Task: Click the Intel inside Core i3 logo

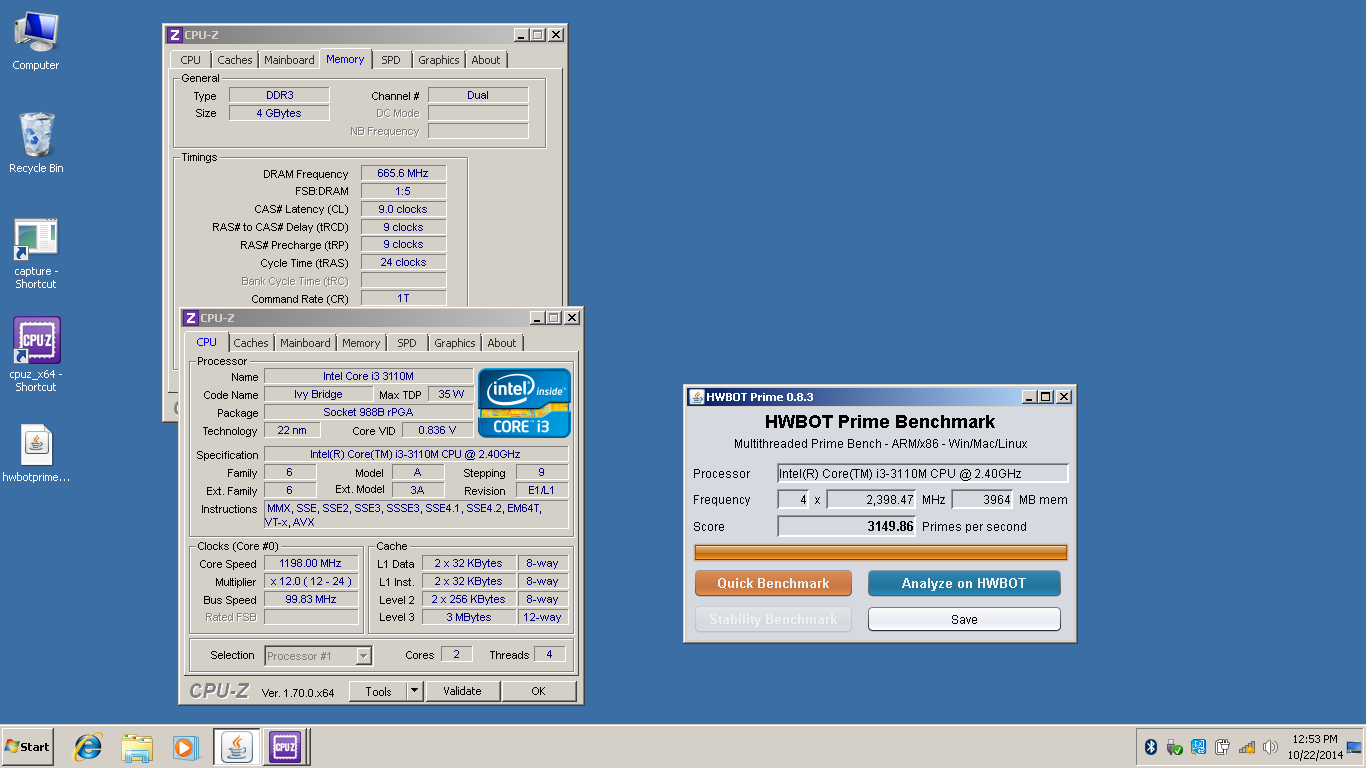Action: 524,403
